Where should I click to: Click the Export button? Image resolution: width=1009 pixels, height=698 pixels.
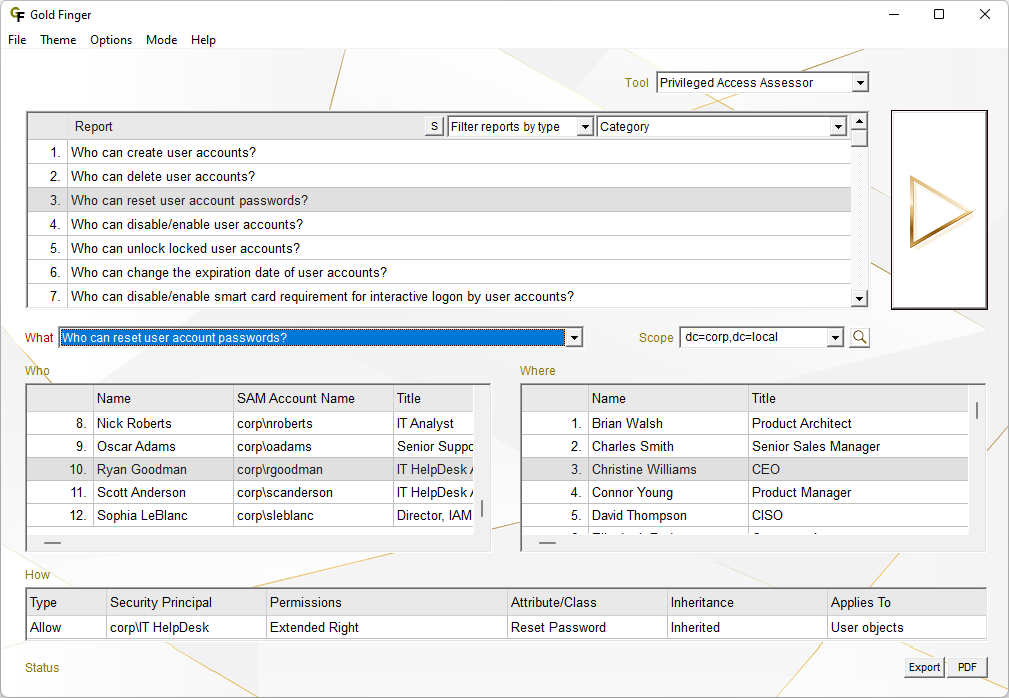coord(924,667)
